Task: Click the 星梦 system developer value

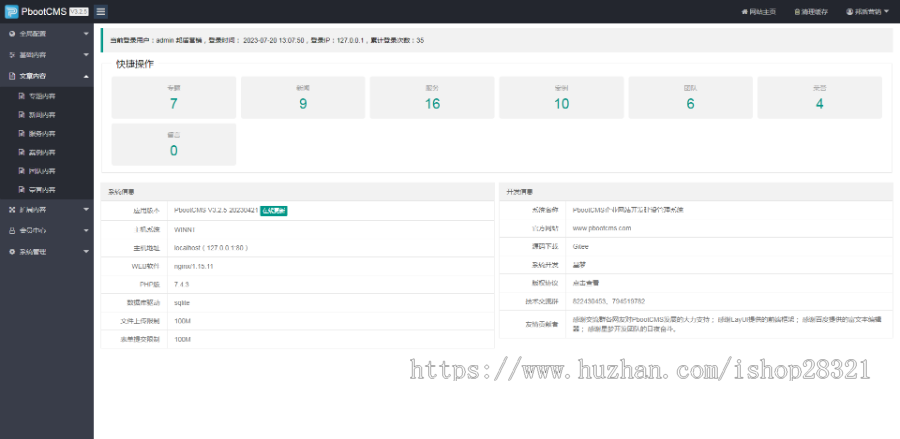Action: [x=579, y=265]
